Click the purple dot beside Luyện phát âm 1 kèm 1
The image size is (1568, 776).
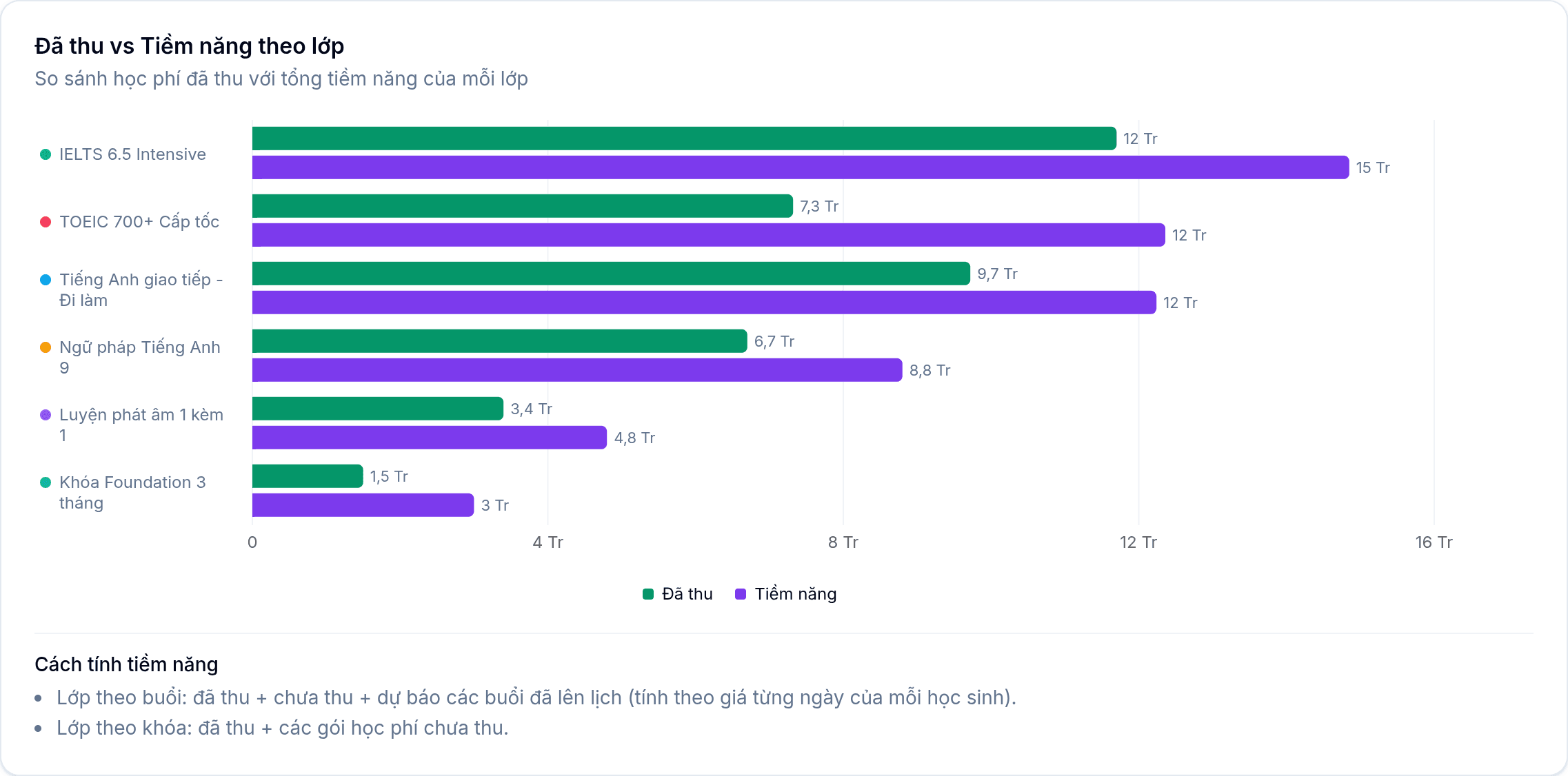point(46,415)
